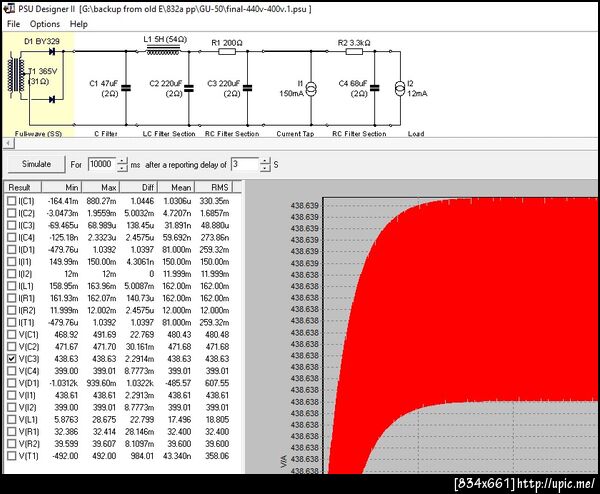Tick the I(R1) result checkbox

pyautogui.click(x=12, y=298)
